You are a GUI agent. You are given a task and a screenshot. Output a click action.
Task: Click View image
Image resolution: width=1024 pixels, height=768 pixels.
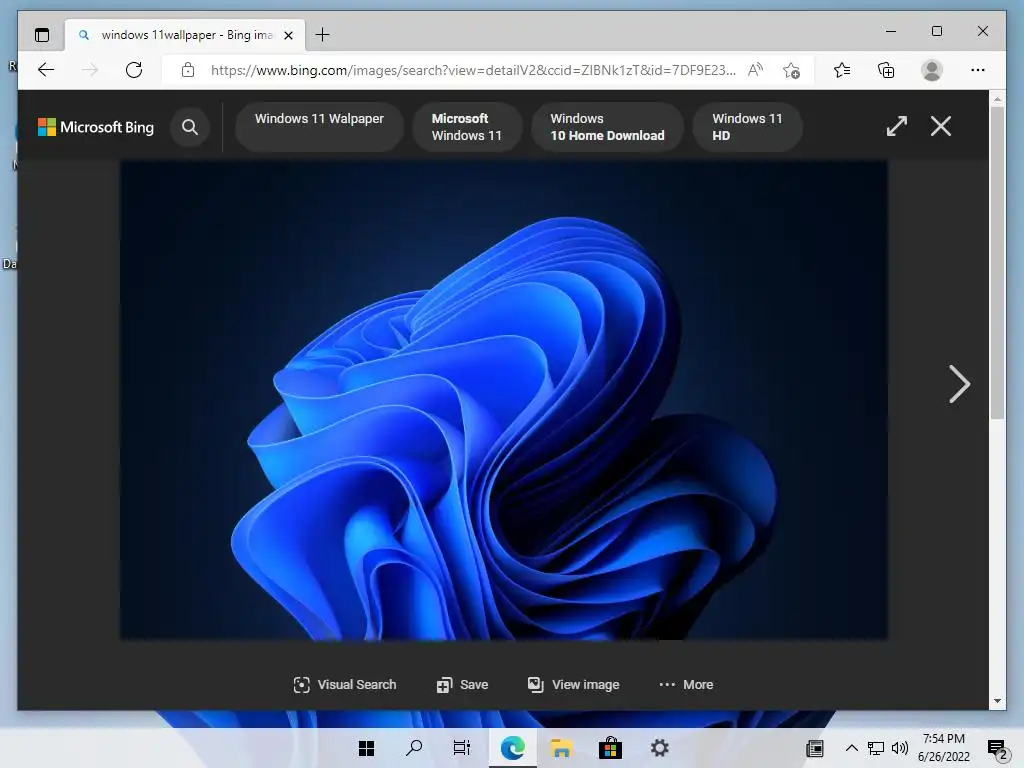(x=573, y=684)
